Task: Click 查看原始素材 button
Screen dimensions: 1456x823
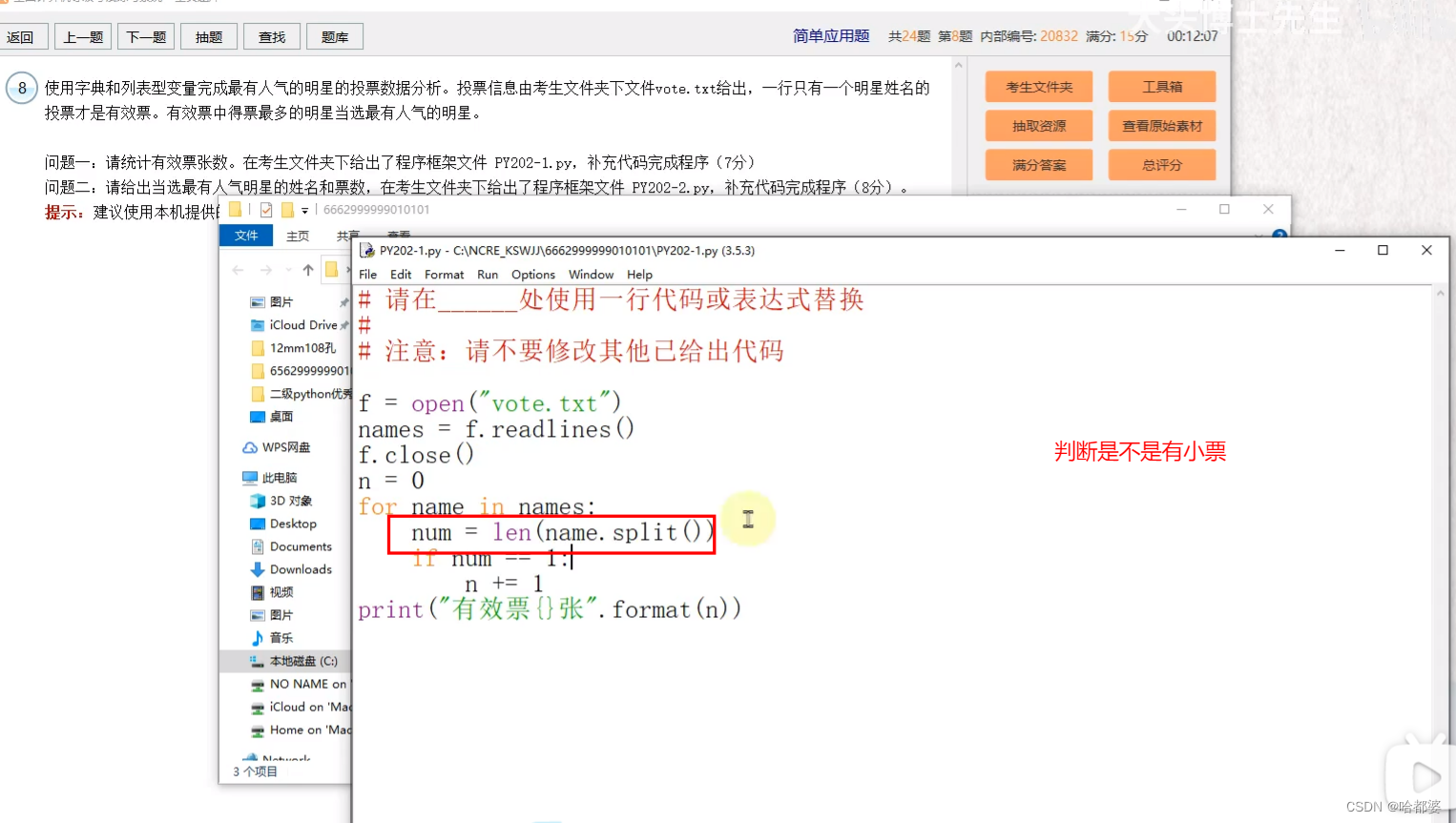Action: coord(1162,126)
